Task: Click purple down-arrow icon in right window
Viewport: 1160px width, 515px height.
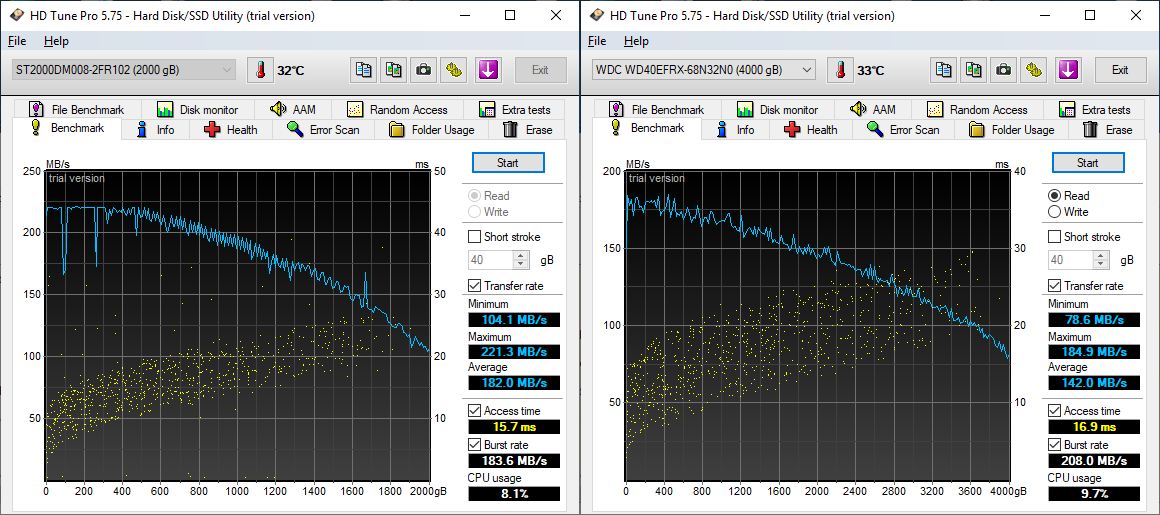Action: [1068, 70]
